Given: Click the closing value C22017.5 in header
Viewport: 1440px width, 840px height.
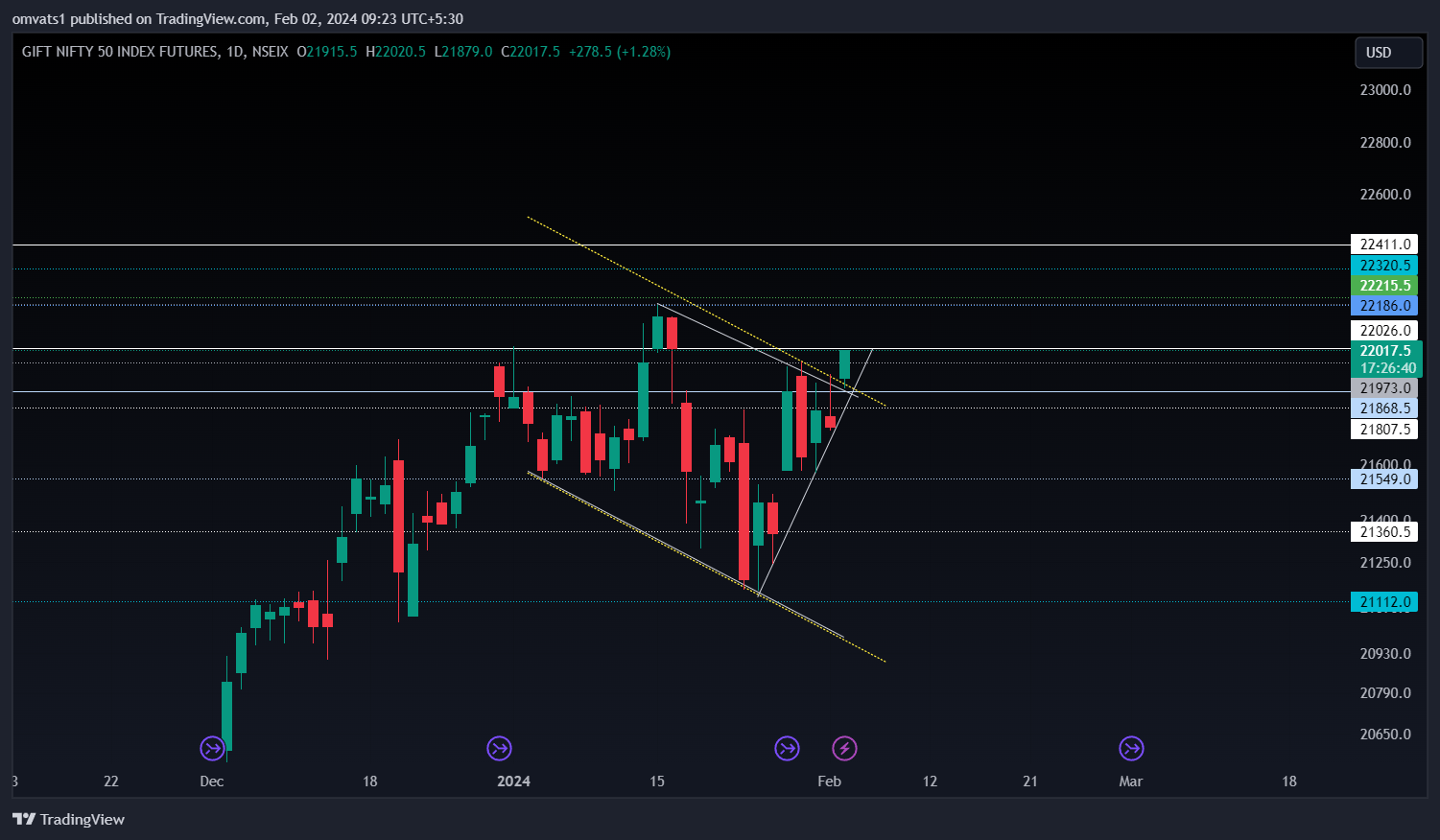Looking at the screenshot, I should coord(531,52).
